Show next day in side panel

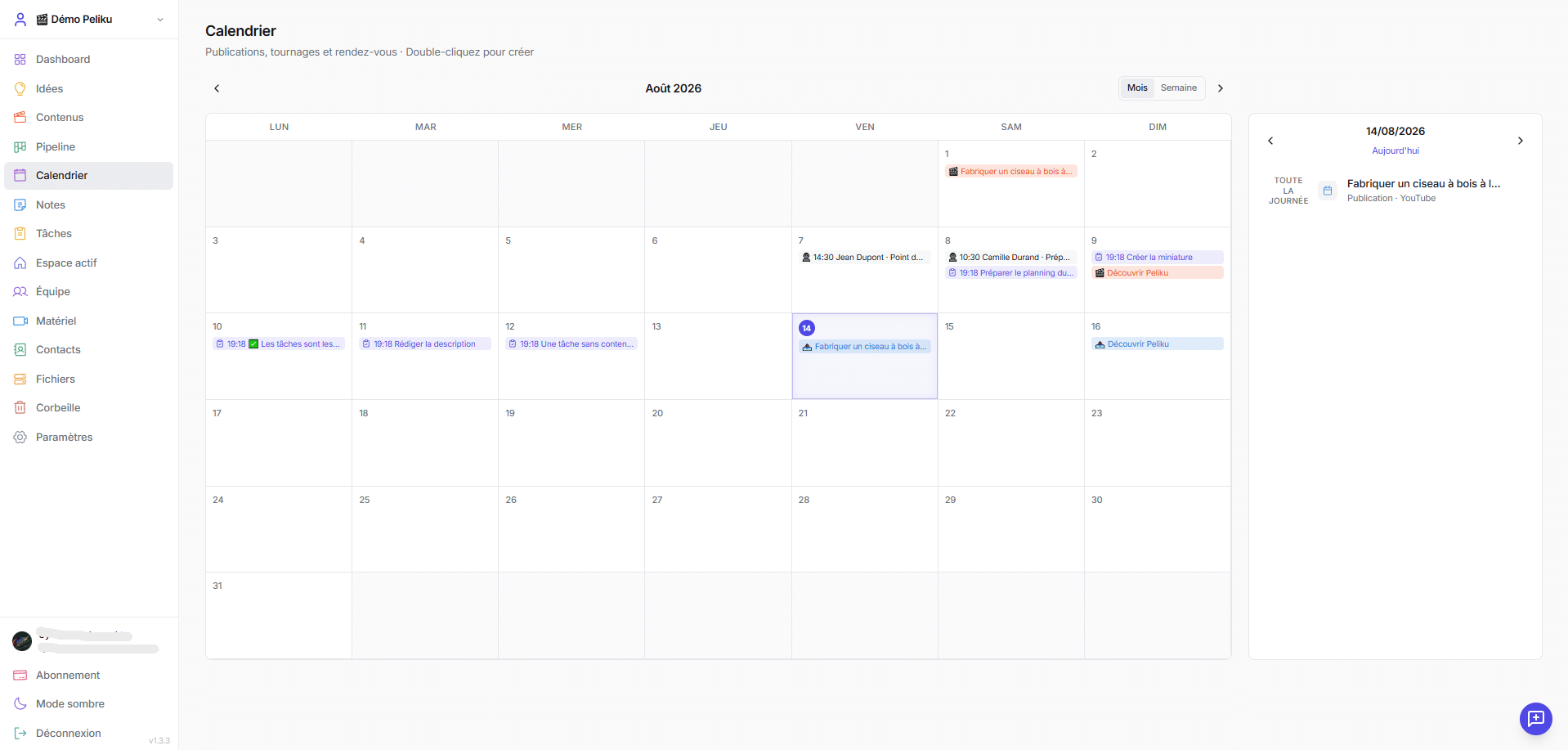(x=1521, y=141)
